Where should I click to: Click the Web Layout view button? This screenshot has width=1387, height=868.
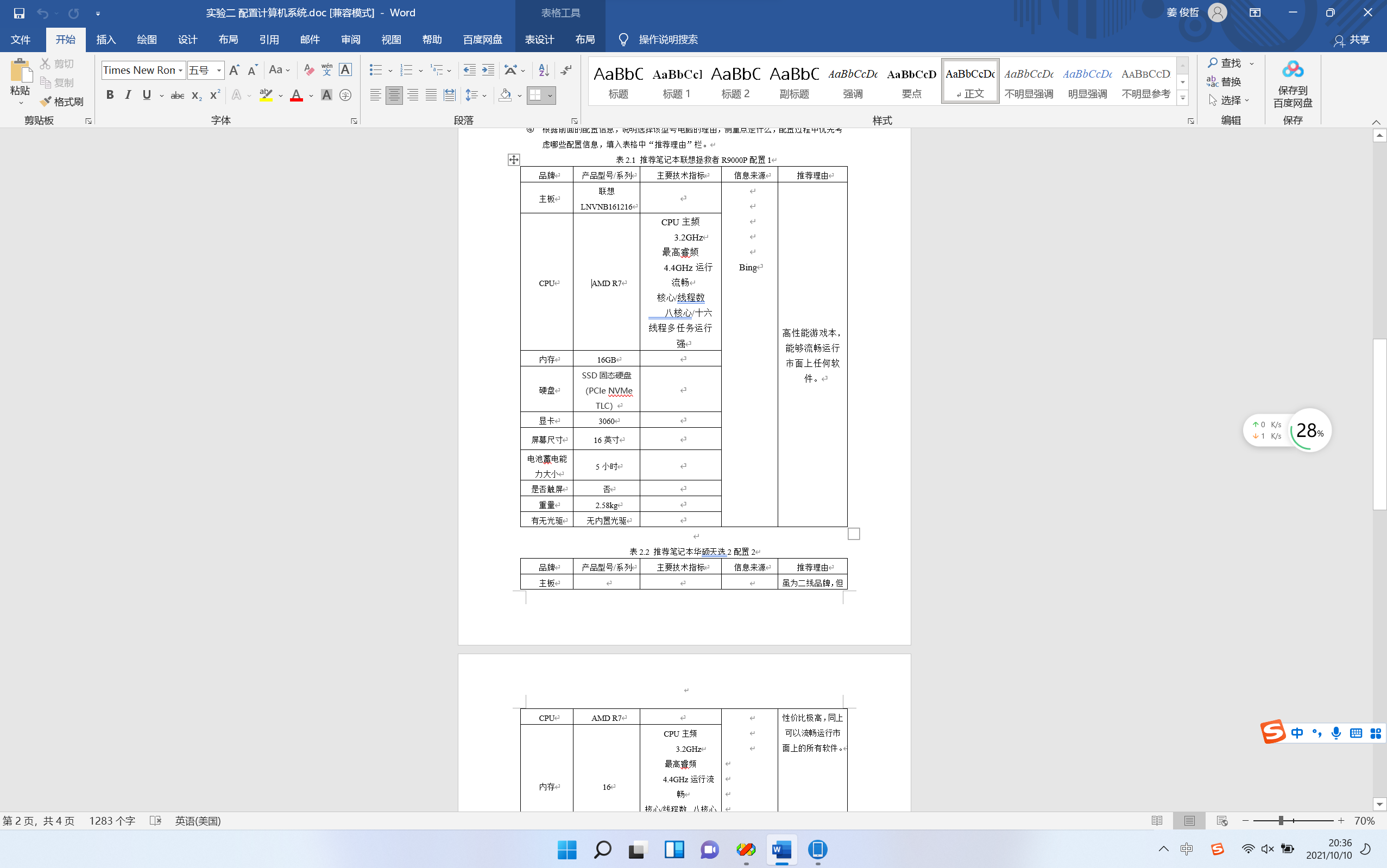click(x=1221, y=821)
